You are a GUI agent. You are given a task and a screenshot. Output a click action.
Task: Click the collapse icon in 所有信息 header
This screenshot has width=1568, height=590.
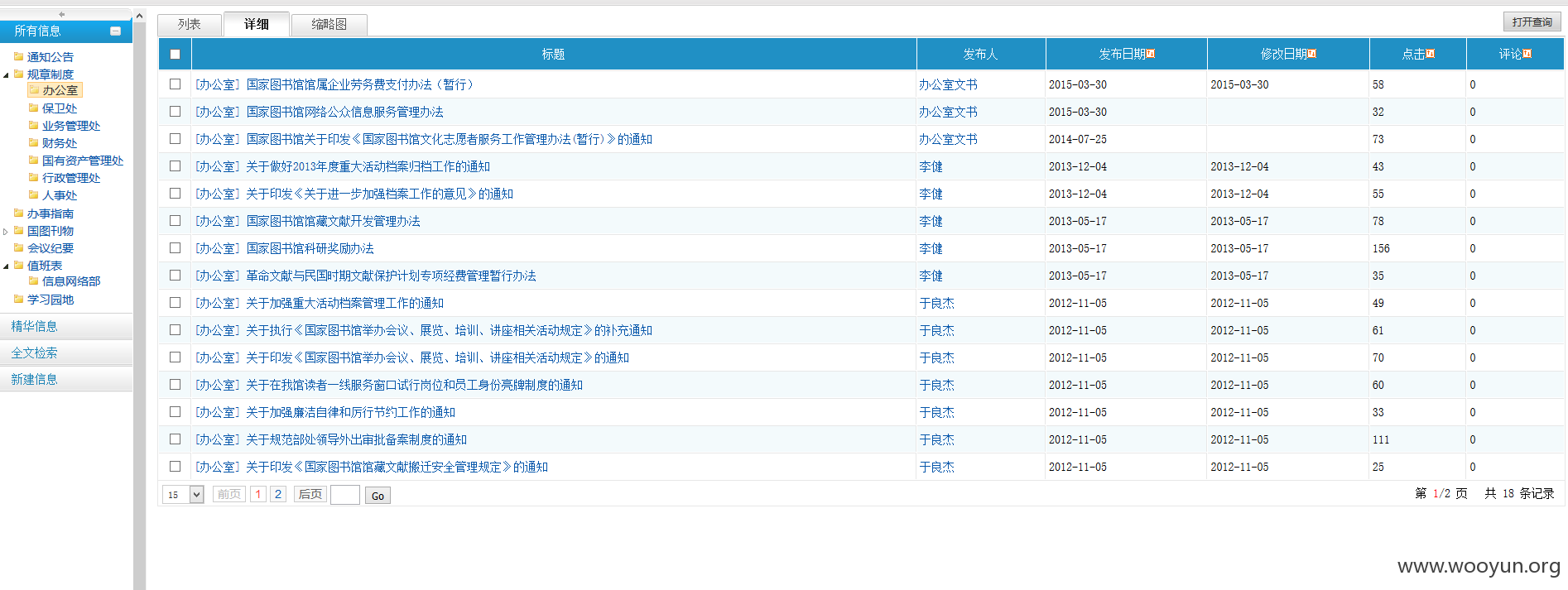coord(115,31)
